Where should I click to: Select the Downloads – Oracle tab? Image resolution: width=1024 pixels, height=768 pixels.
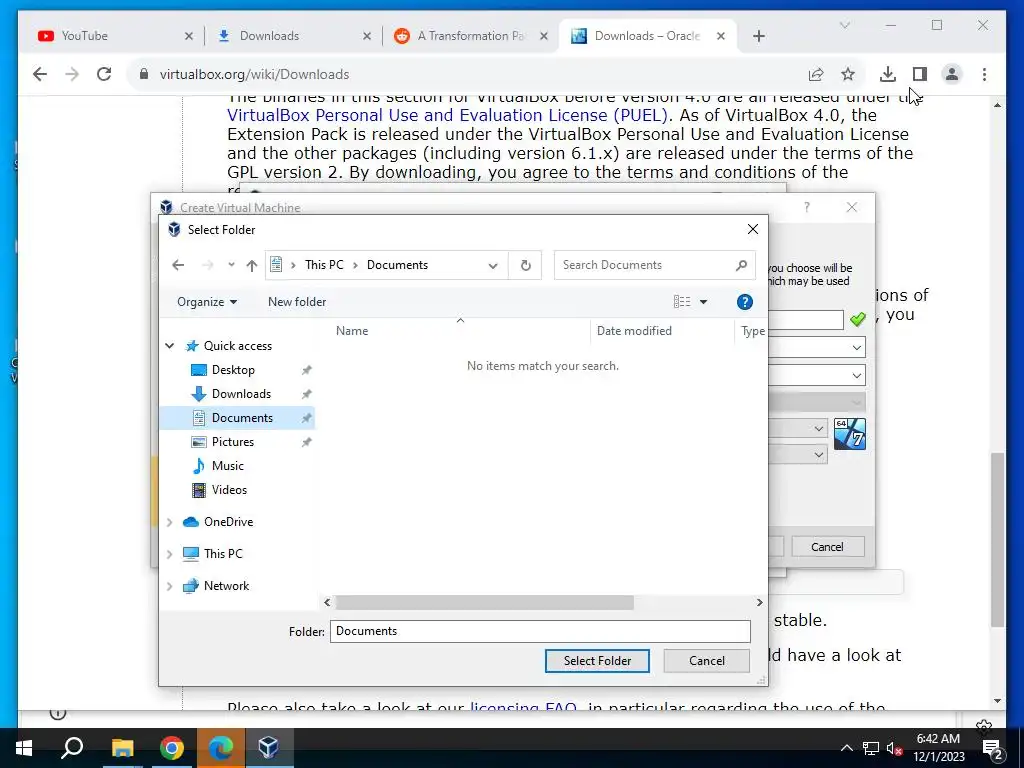click(x=647, y=36)
